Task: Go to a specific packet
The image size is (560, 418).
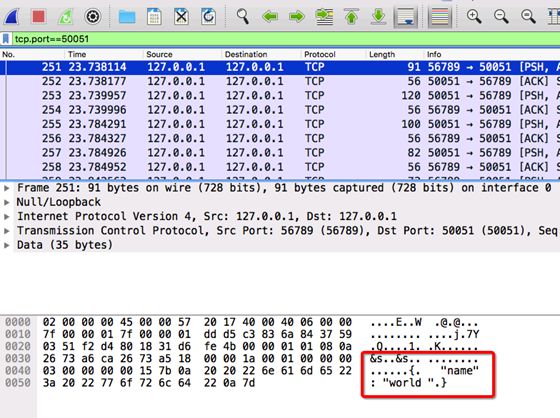Action: click(324, 16)
